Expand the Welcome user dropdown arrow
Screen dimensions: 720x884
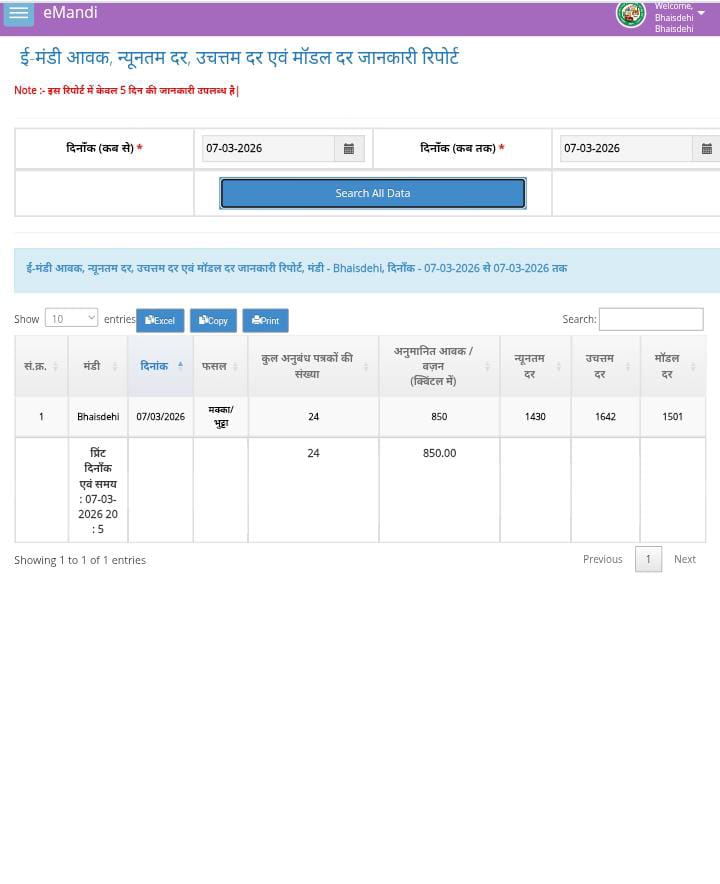701,13
